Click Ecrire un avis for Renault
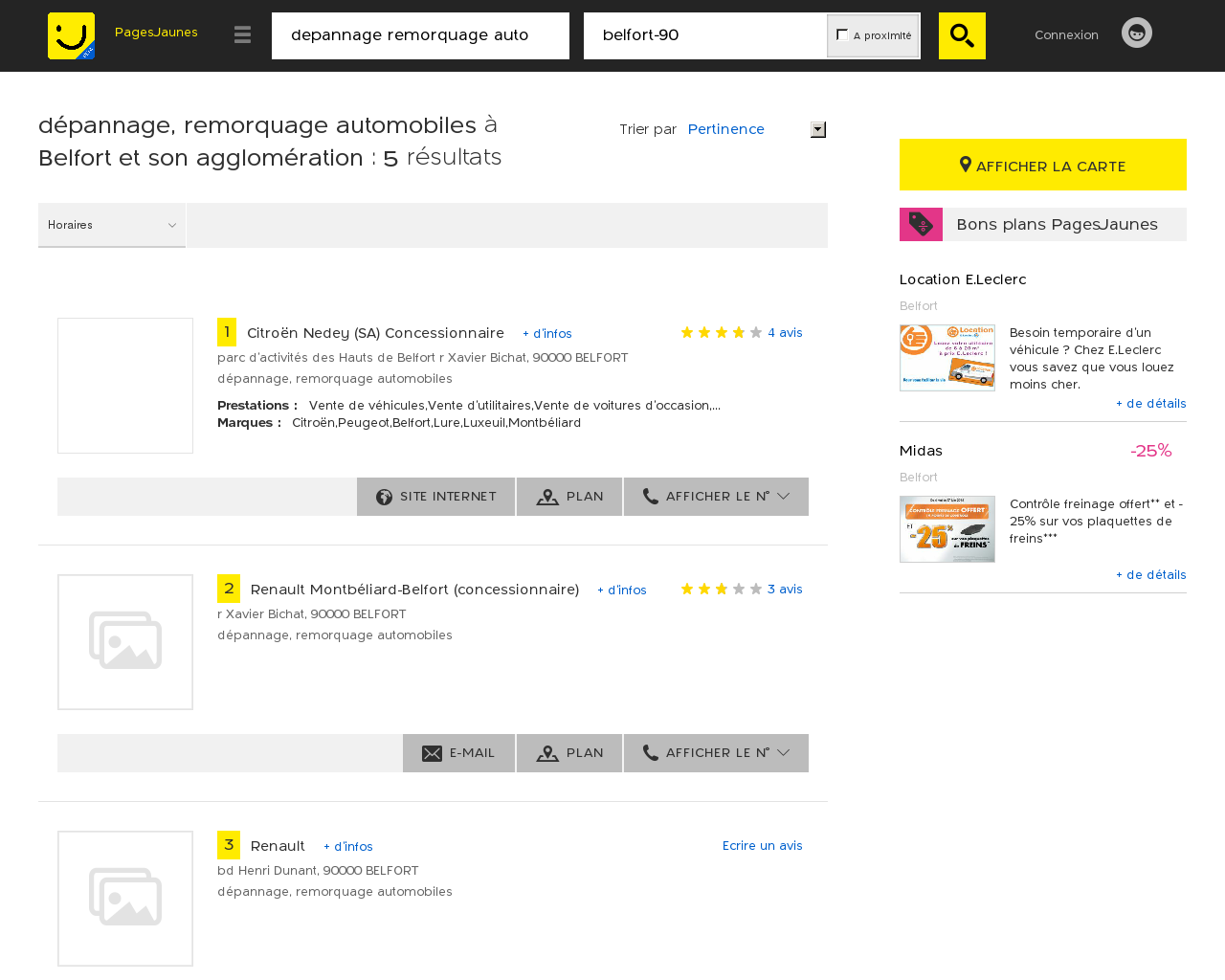 pos(763,846)
